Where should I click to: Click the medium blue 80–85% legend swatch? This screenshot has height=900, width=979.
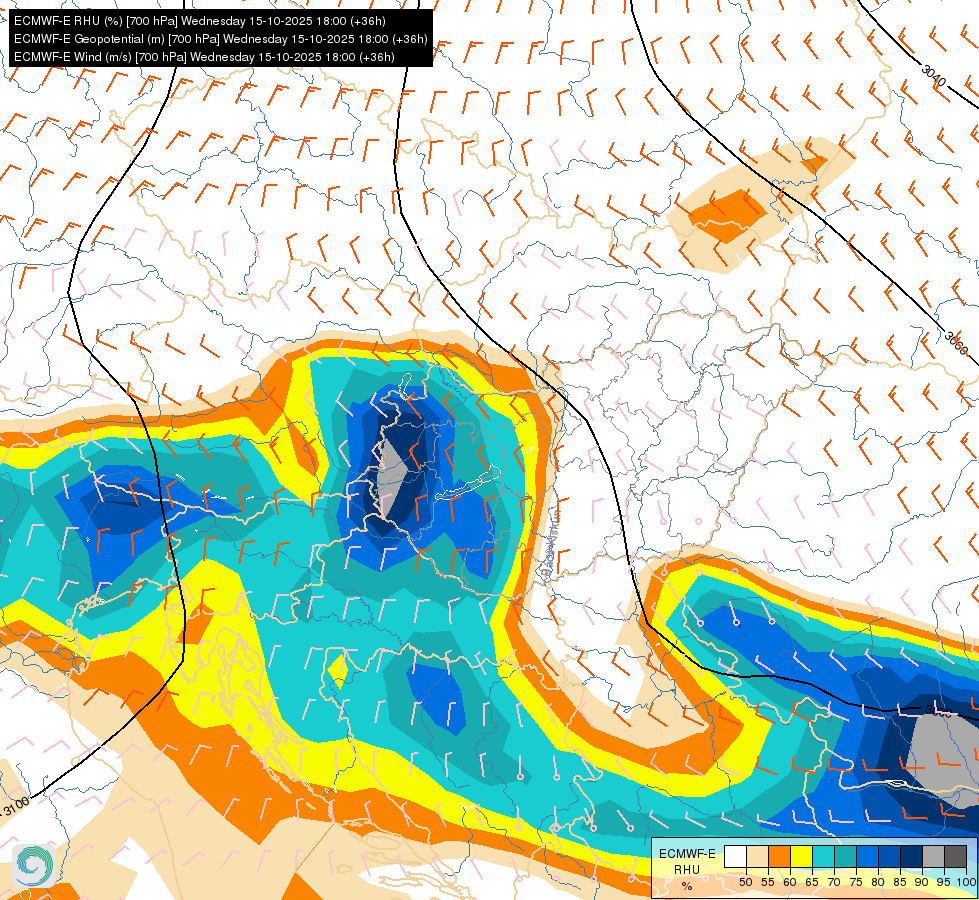pyautogui.click(x=889, y=857)
